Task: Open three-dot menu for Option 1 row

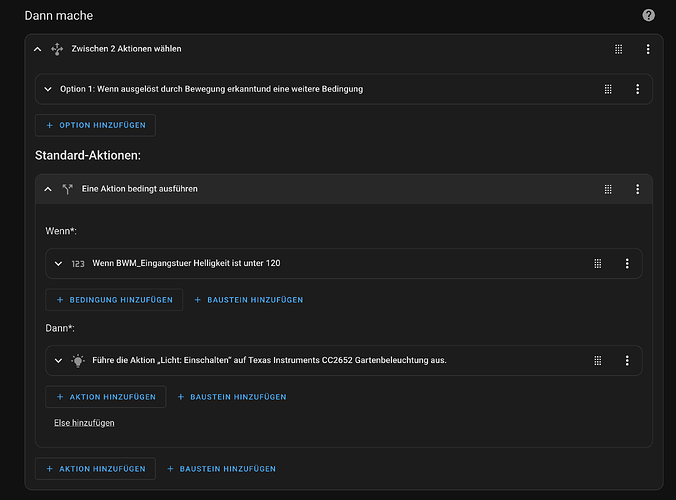Action: point(637,89)
